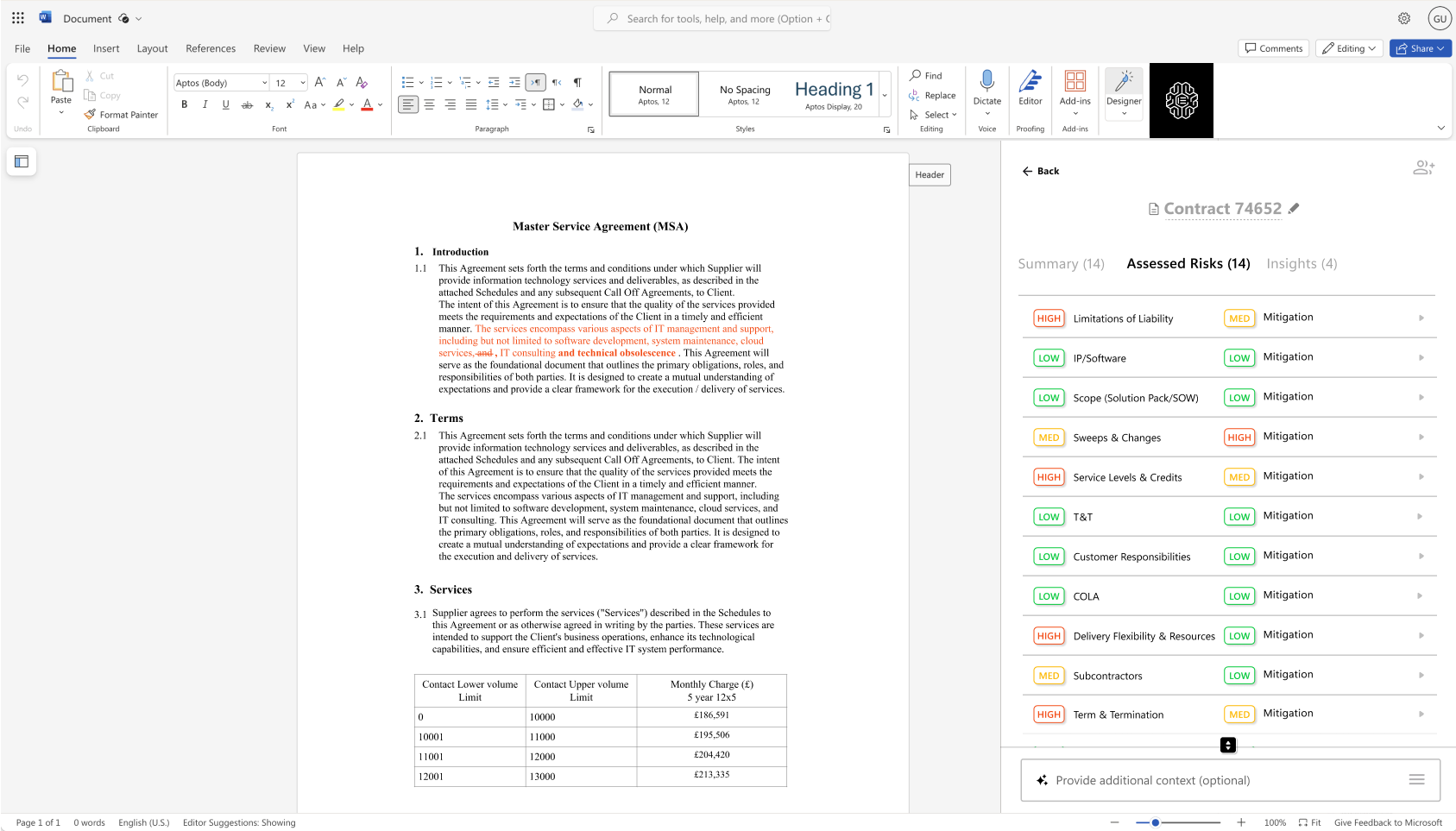Screen dimensions: 1456x831
Task: Open the navigation pane icon
Action: [22, 161]
